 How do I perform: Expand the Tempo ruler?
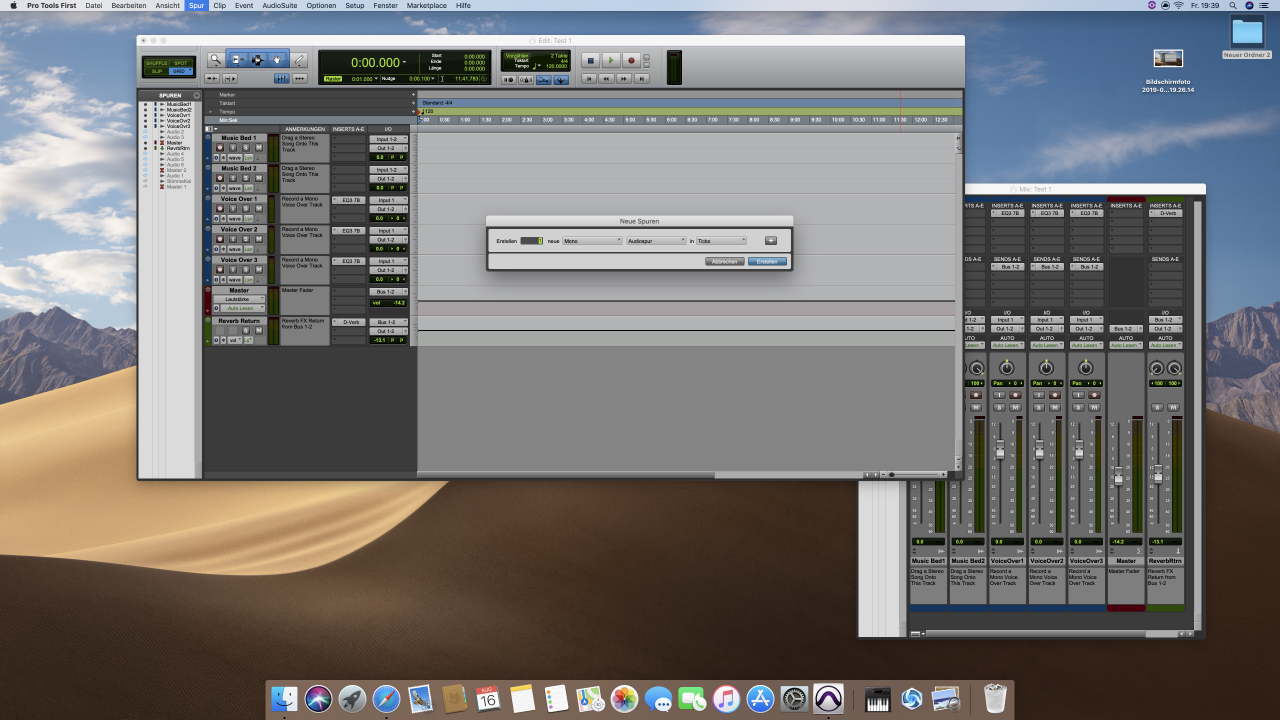pyautogui.click(x=211, y=112)
